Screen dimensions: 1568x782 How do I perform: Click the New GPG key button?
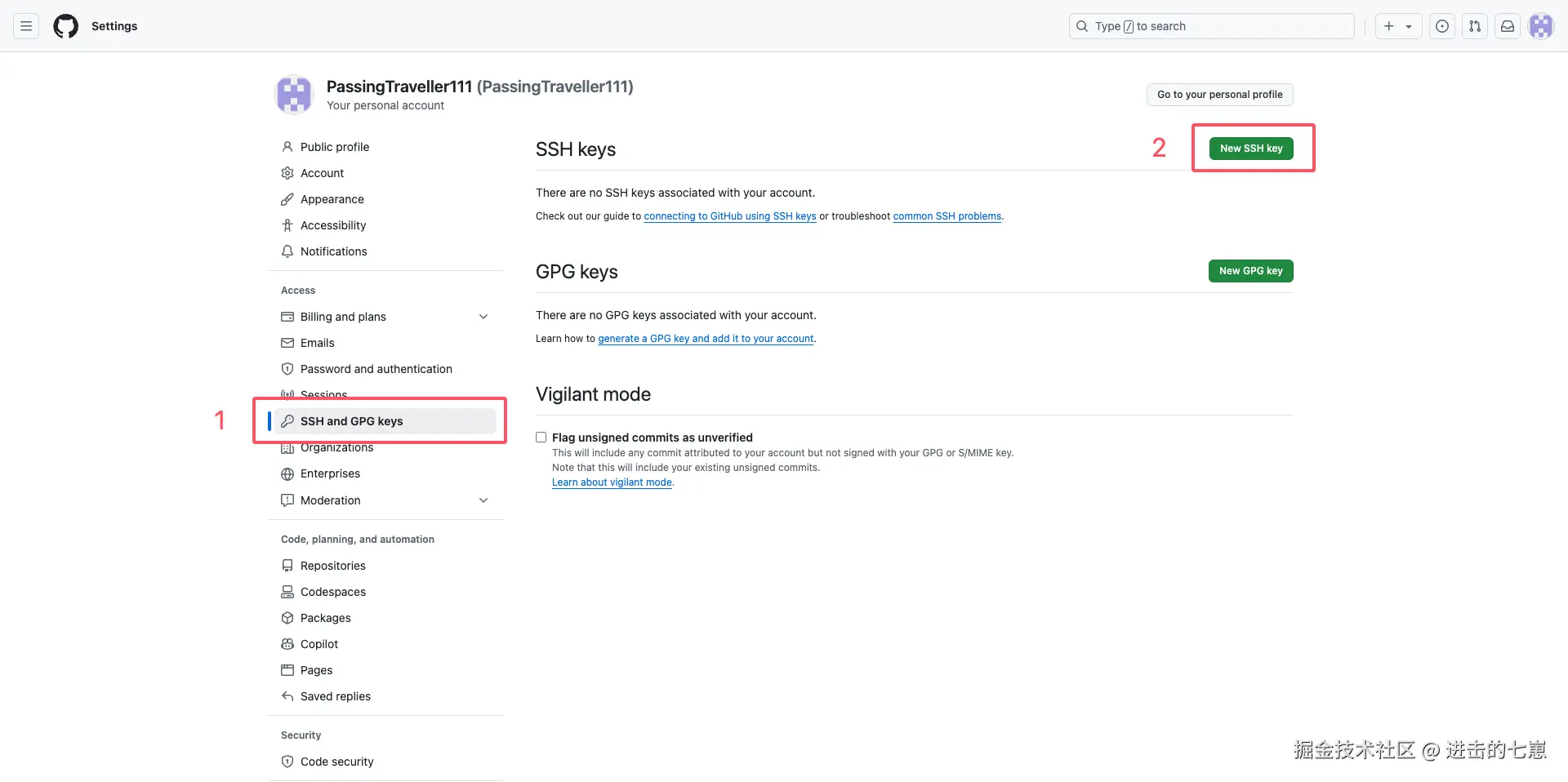pos(1251,271)
